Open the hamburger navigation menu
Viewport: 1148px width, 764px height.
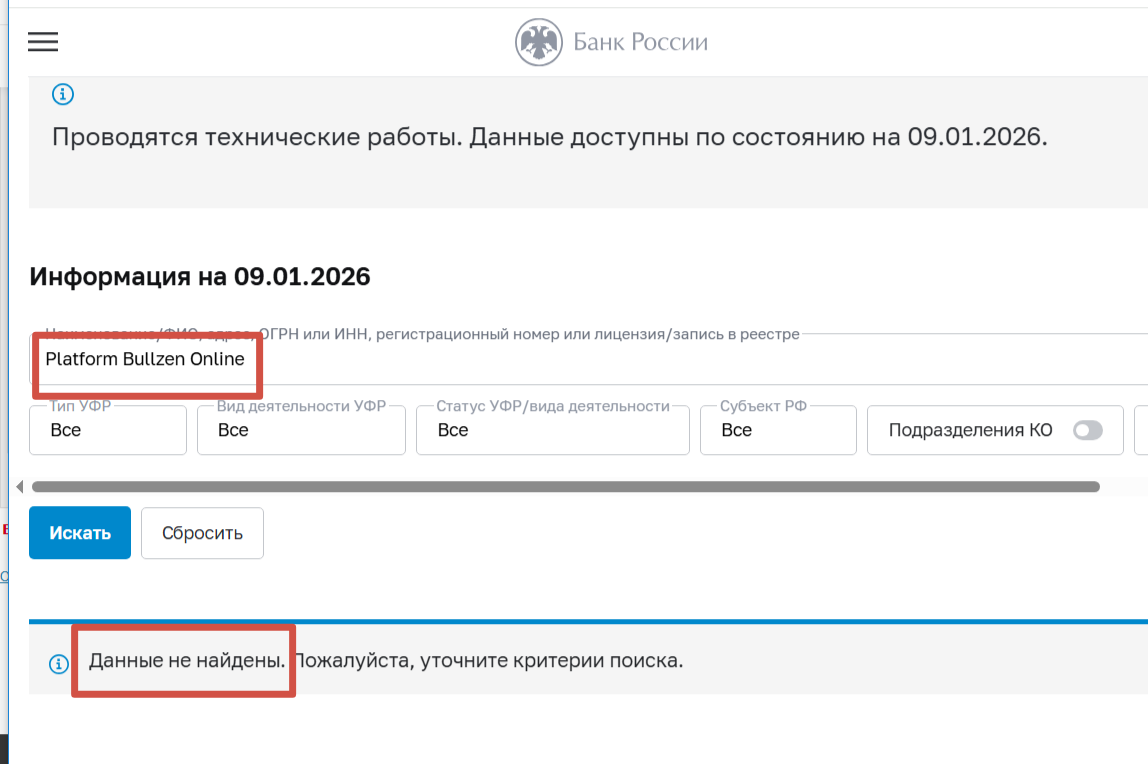click(43, 42)
